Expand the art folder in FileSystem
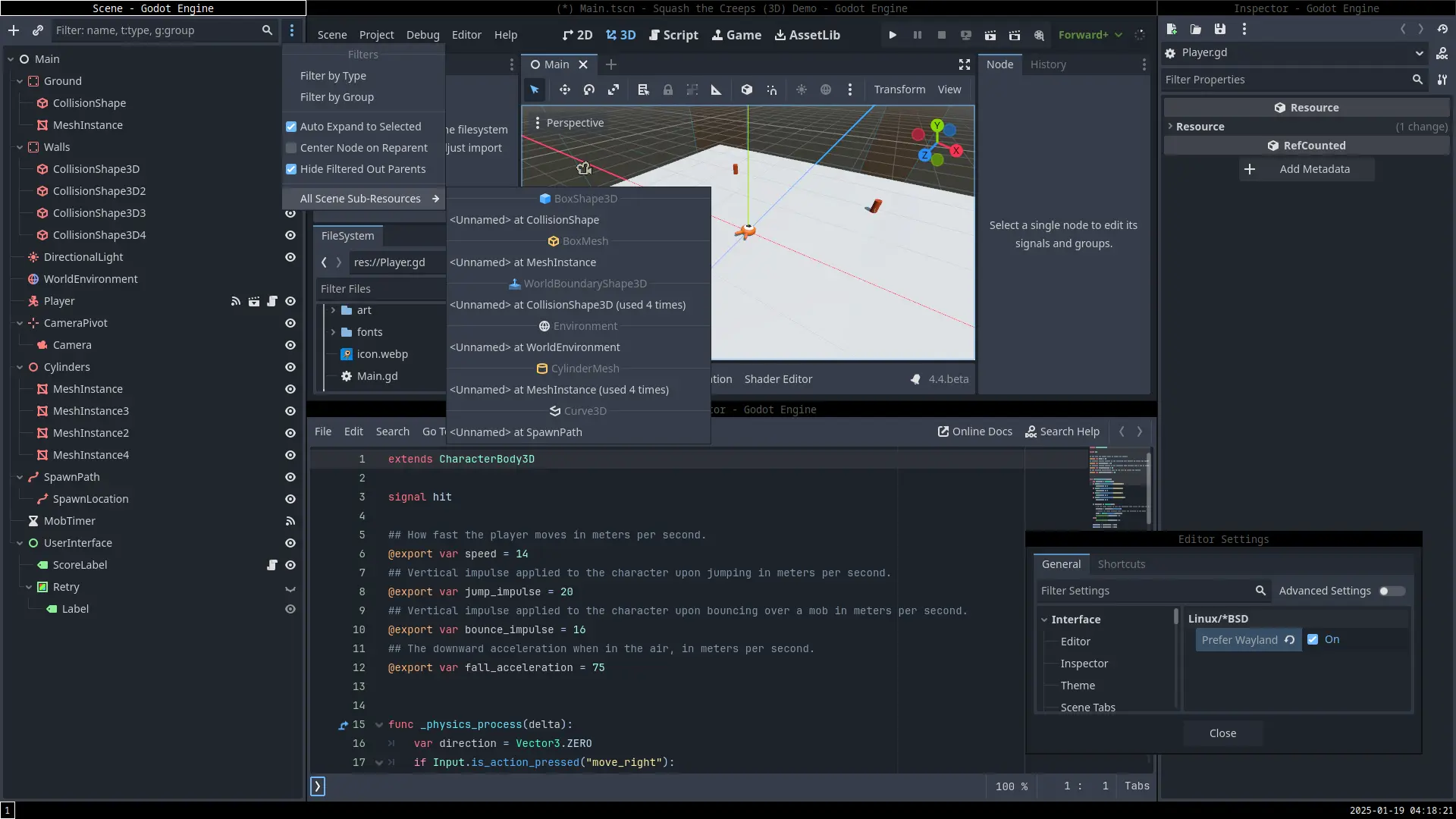 click(x=333, y=310)
